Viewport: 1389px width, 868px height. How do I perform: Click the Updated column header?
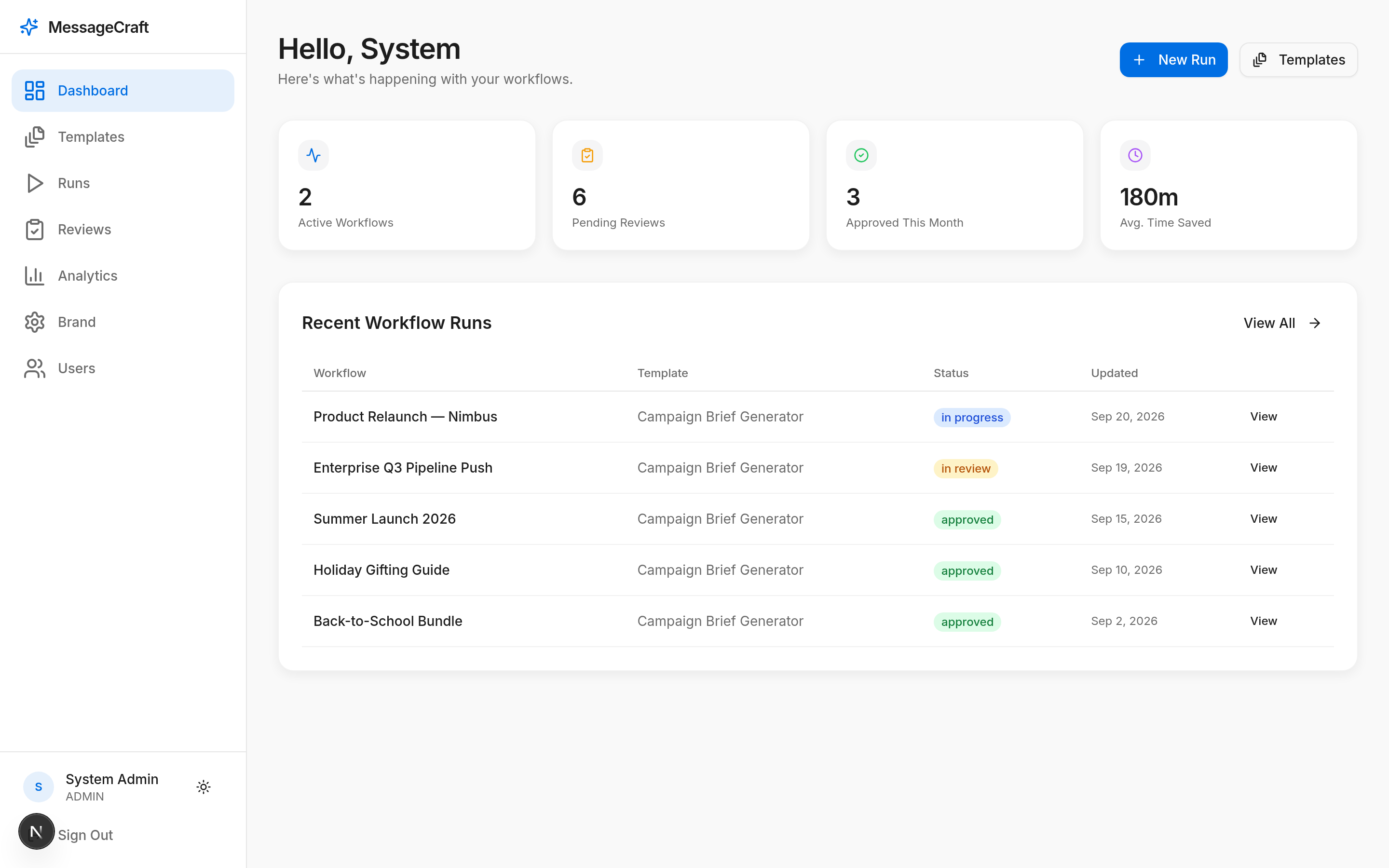coord(1114,373)
